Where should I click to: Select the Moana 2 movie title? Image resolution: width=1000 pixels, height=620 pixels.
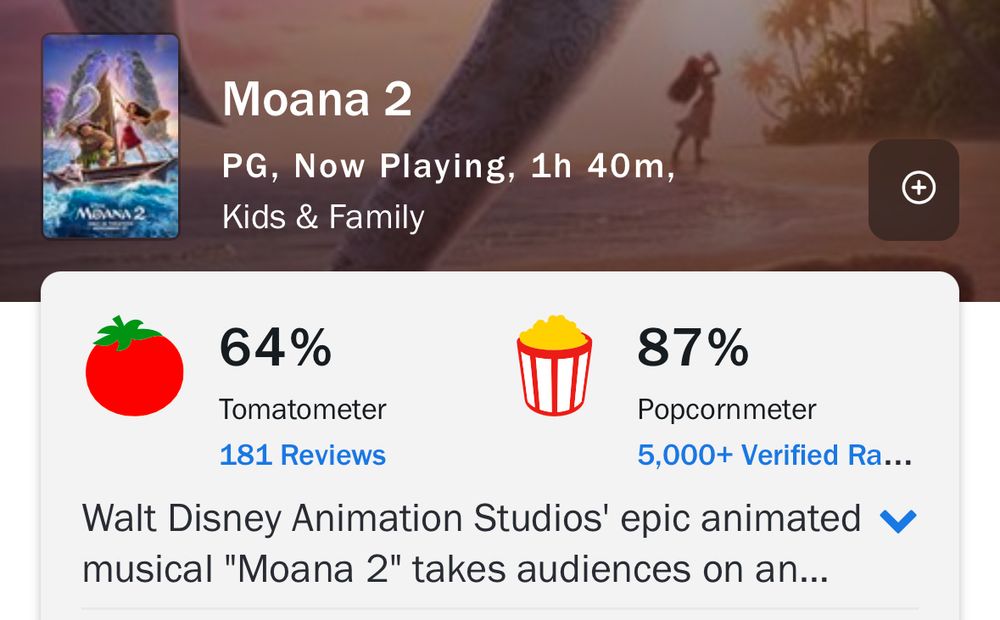click(316, 100)
